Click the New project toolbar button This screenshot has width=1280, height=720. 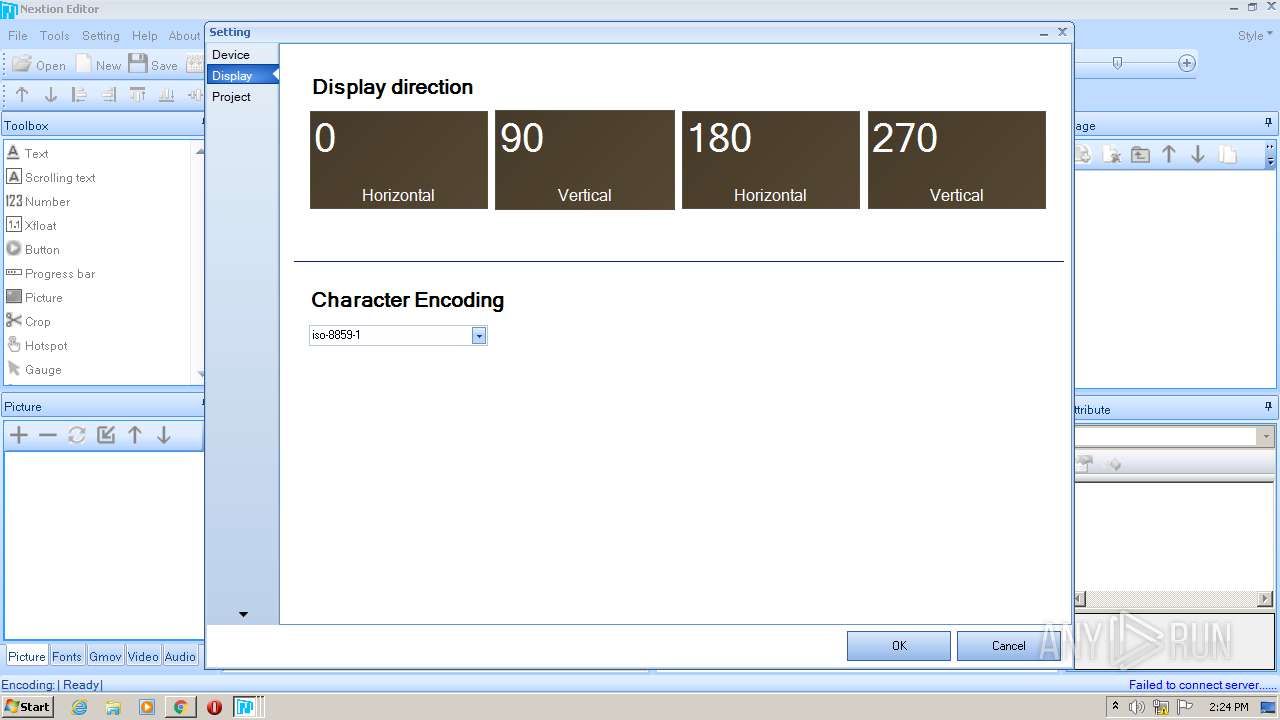pyautogui.click(x=98, y=64)
